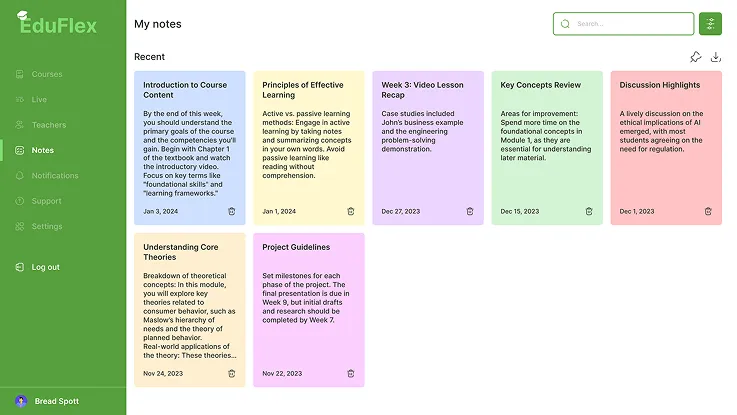Log out of EduFlex
This screenshot has width=737, height=415.
click(x=45, y=267)
